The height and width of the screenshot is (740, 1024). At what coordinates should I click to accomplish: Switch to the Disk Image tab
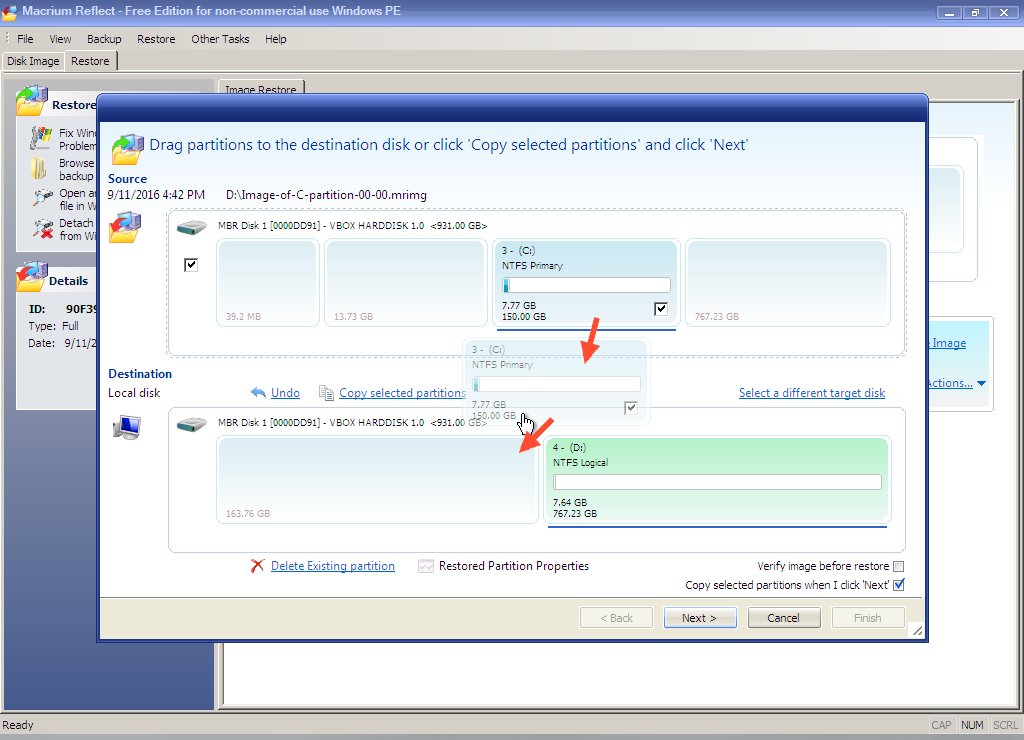pyautogui.click(x=34, y=61)
